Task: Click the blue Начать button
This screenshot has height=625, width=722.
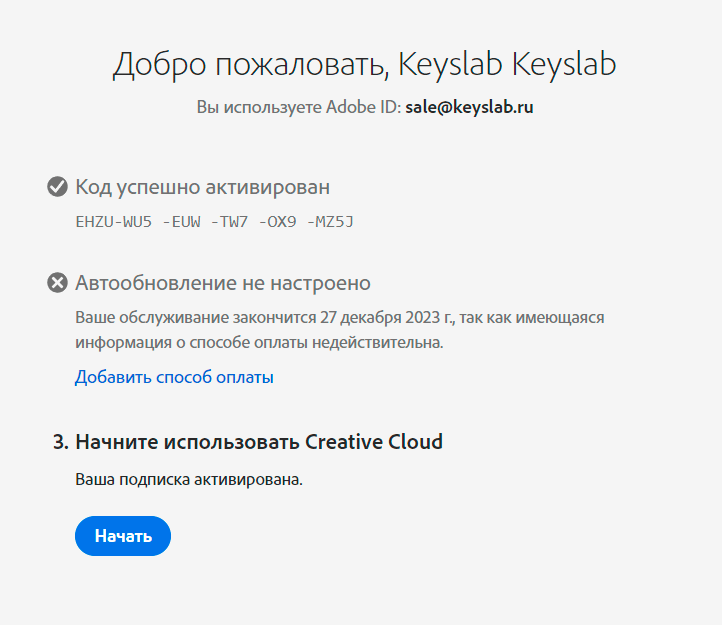Action: click(123, 536)
